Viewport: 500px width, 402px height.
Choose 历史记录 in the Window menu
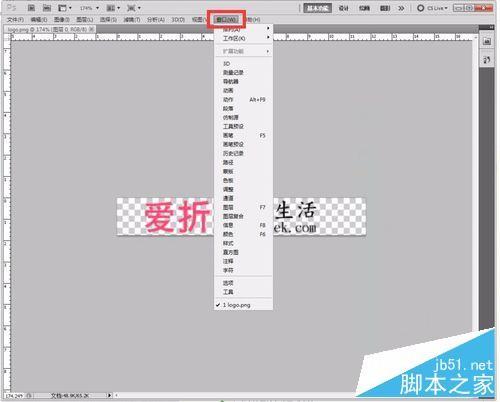[243, 153]
